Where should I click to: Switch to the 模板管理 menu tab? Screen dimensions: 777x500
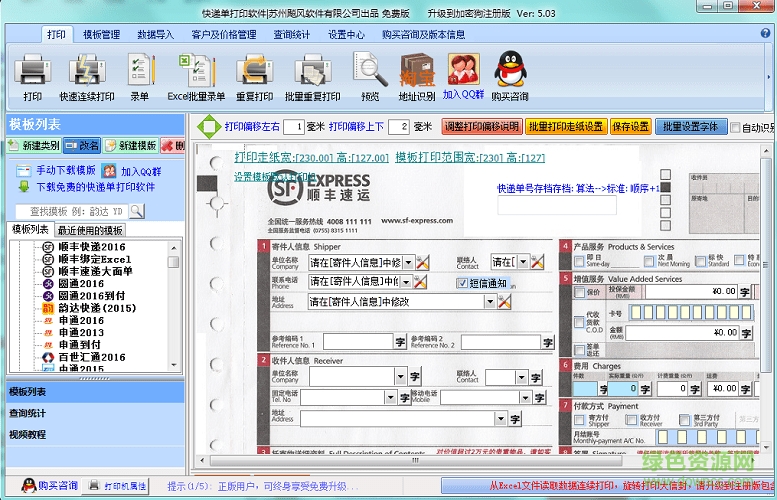102,34
